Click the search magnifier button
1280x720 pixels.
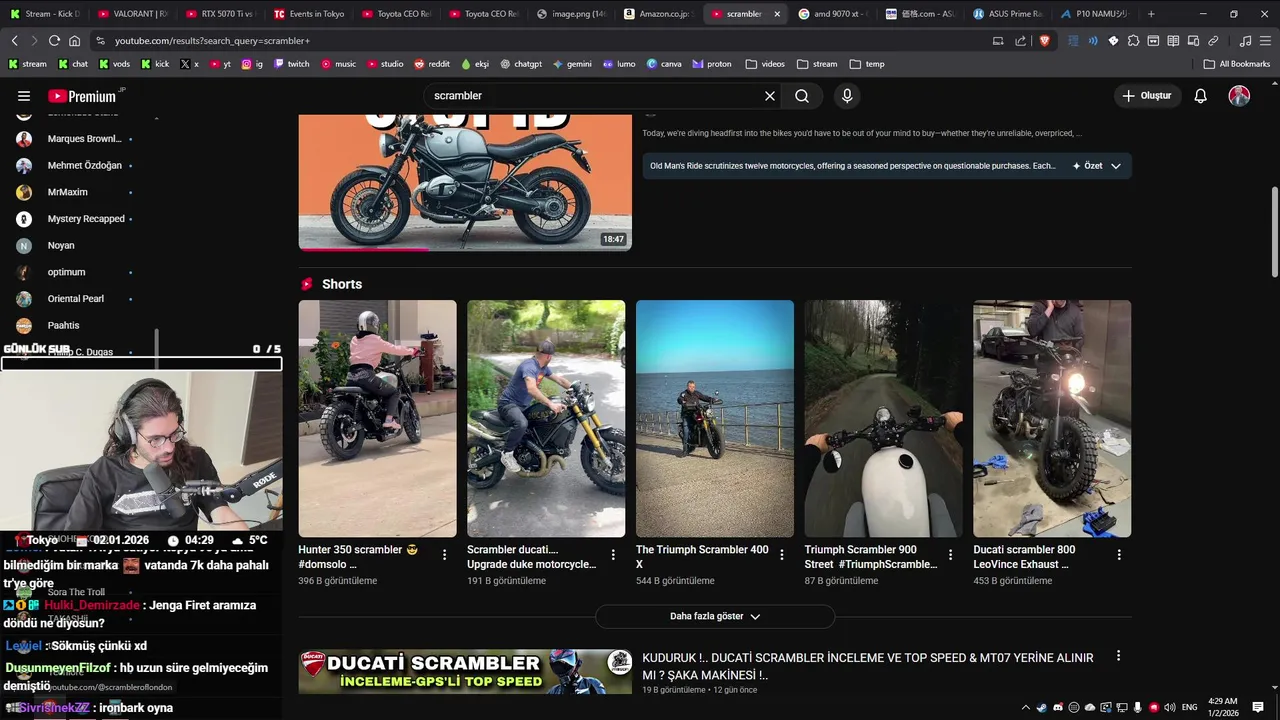(x=802, y=96)
